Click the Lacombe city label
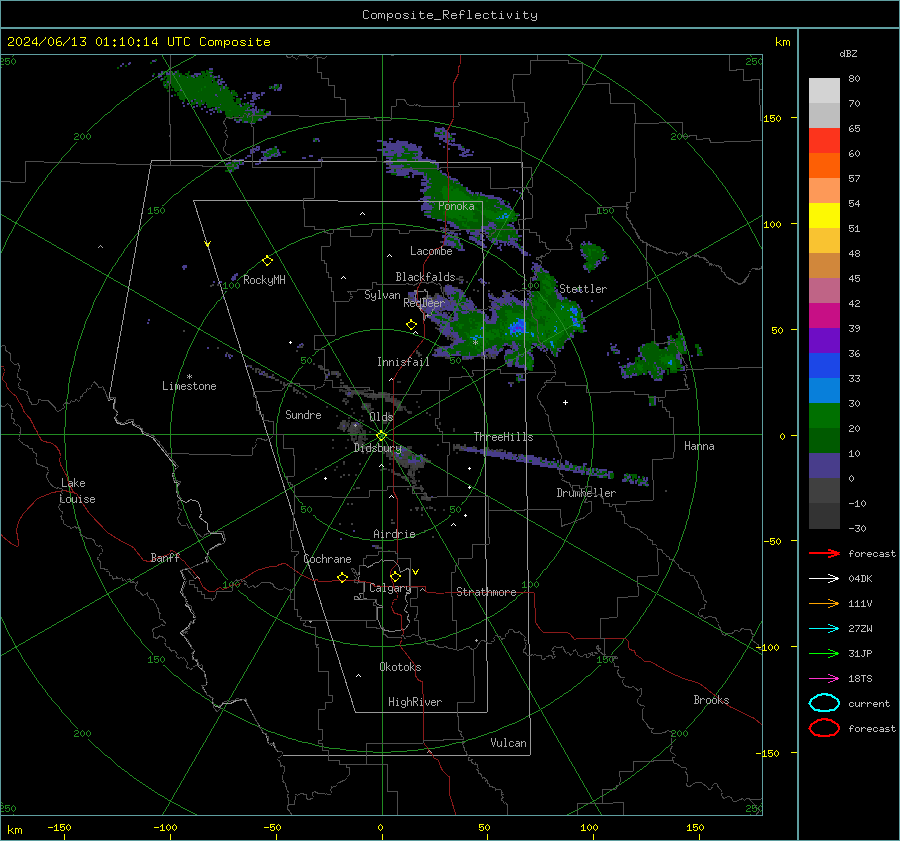900x841 pixels. pyautogui.click(x=431, y=251)
